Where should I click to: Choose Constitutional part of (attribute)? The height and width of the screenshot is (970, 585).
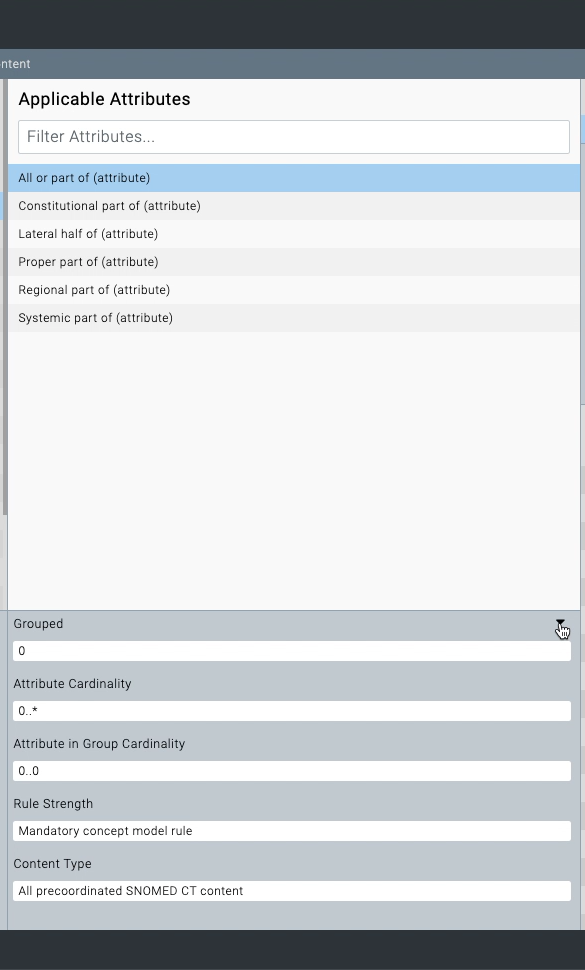(x=294, y=206)
